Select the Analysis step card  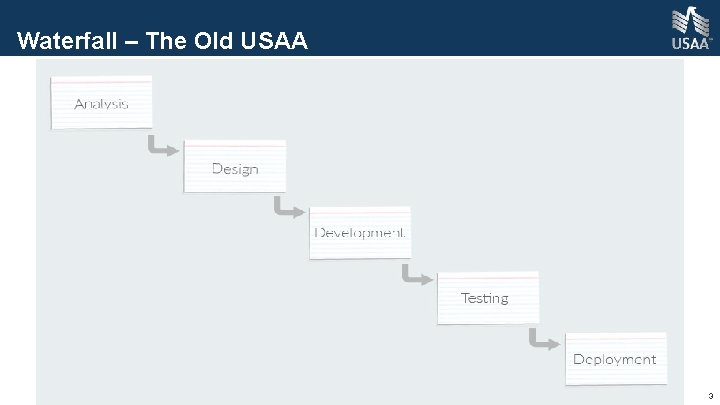[102, 102]
